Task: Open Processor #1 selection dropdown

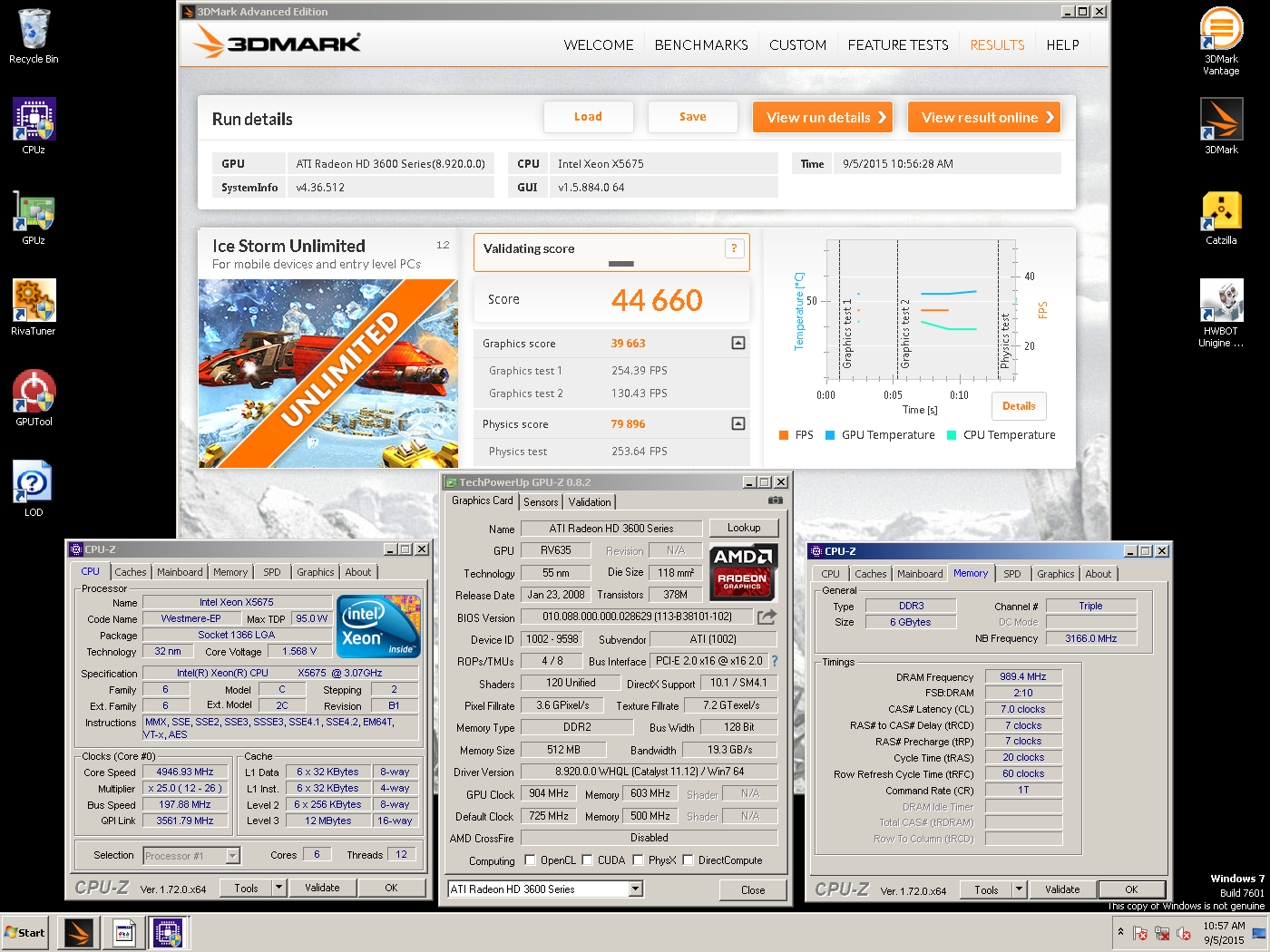Action: click(233, 856)
